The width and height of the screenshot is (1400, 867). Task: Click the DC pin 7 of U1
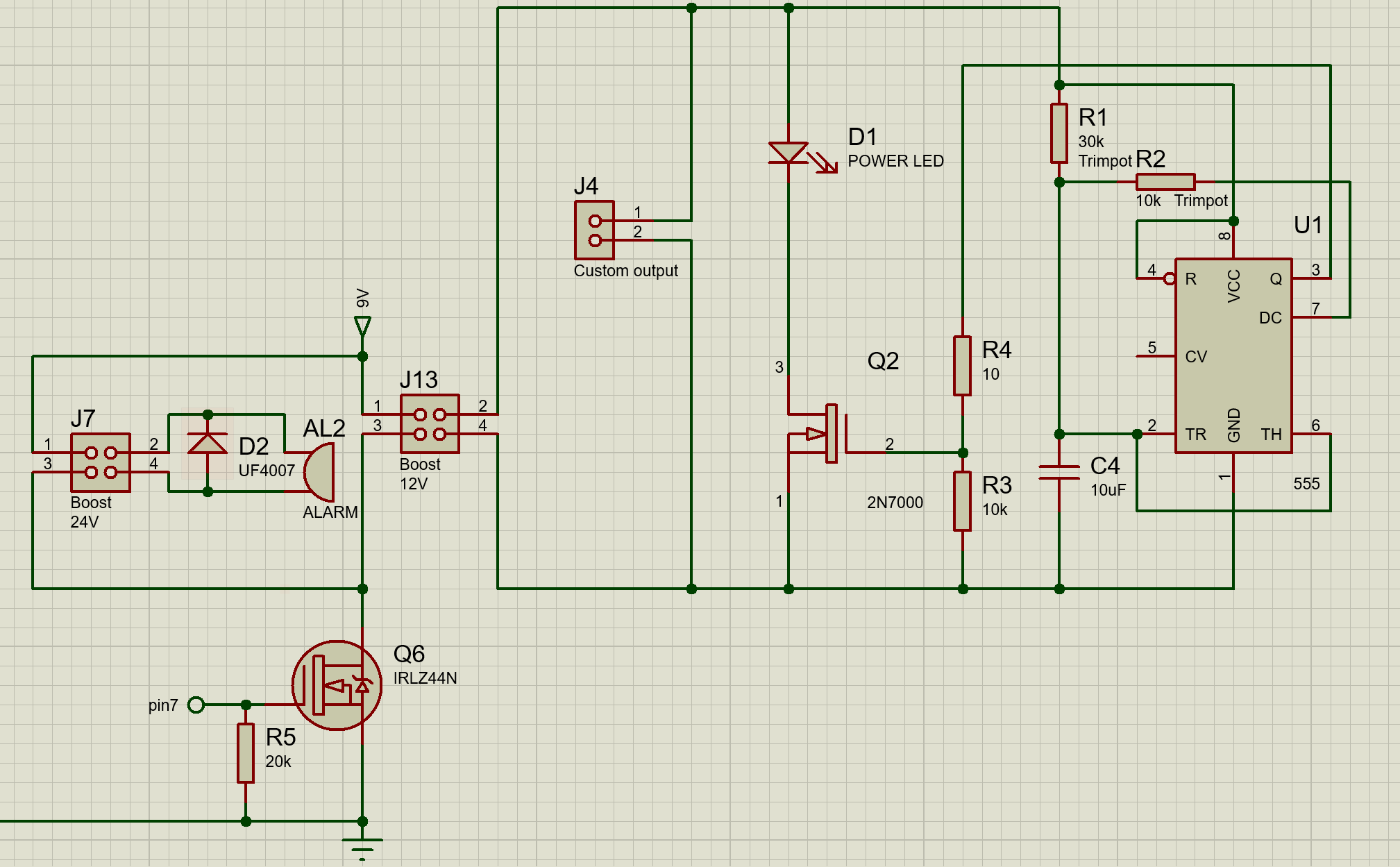pos(1312,317)
